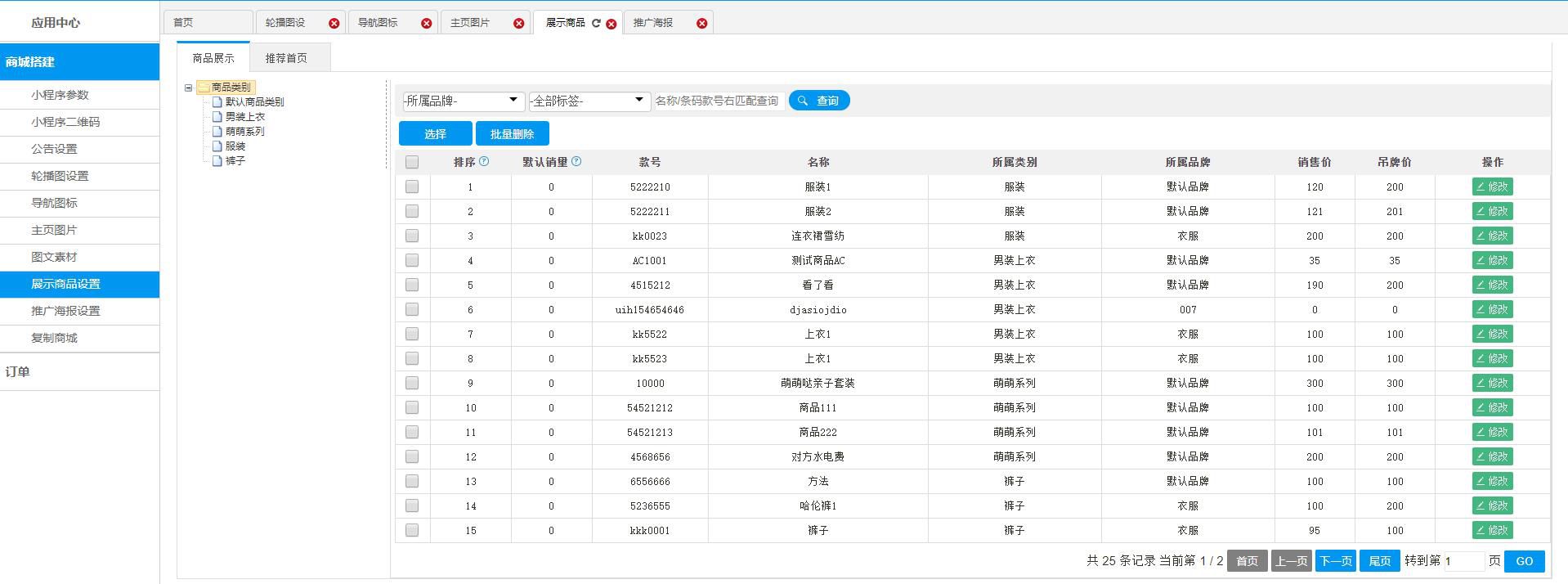
Task: Switch to the 商品展示 tab
Action: coord(213,58)
